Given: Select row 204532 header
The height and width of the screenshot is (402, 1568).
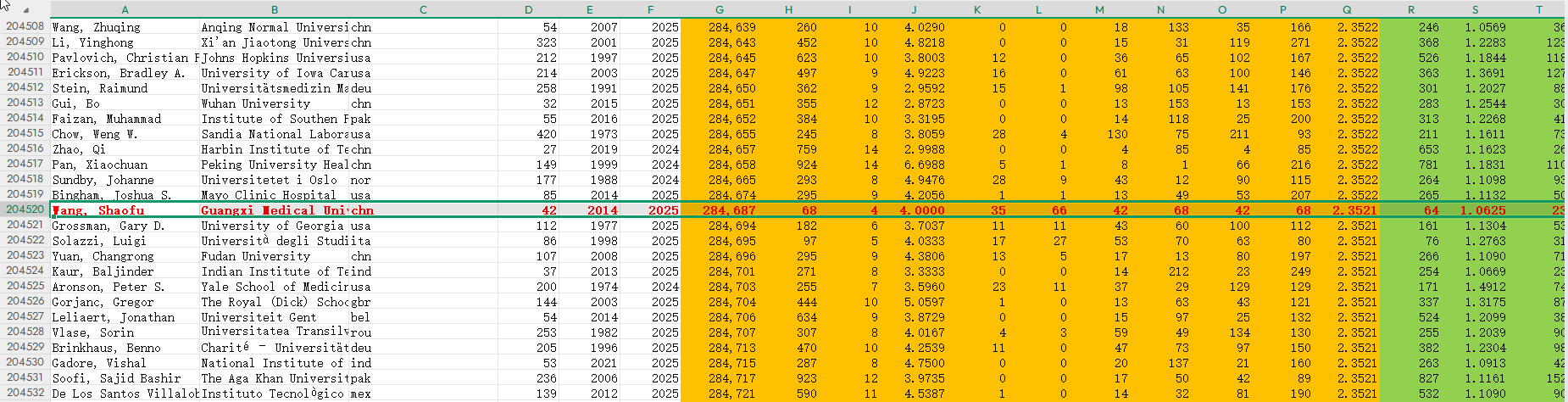Looking at the screenshot, I should pyautogui.click(x=25, y=393).
